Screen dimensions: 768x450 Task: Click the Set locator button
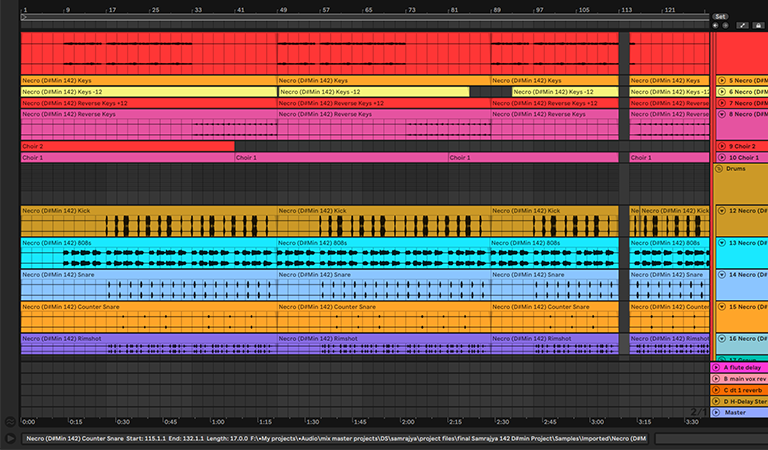[720, 16]
